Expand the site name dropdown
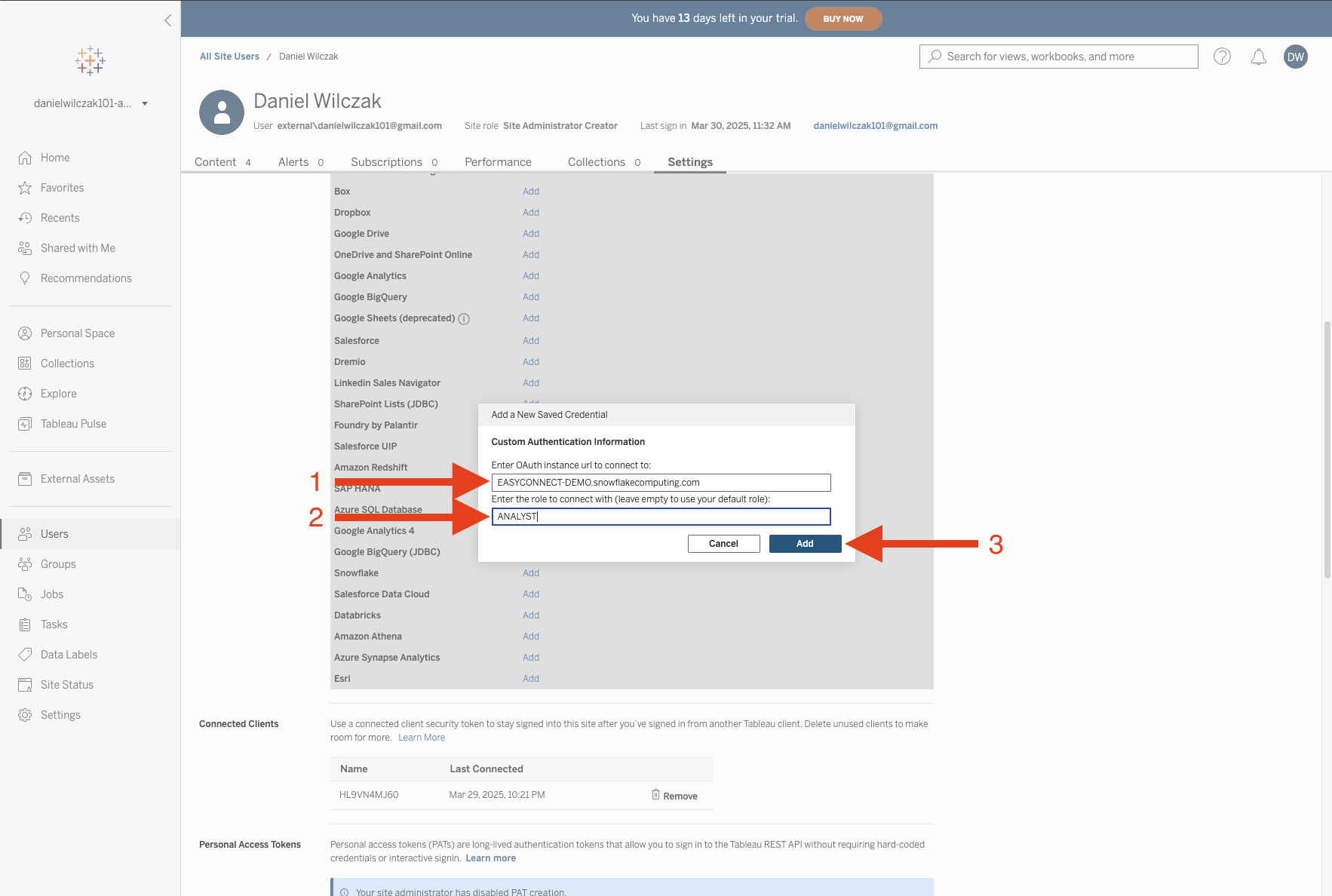Screen dimensions: 1332x896 (145, 103)
